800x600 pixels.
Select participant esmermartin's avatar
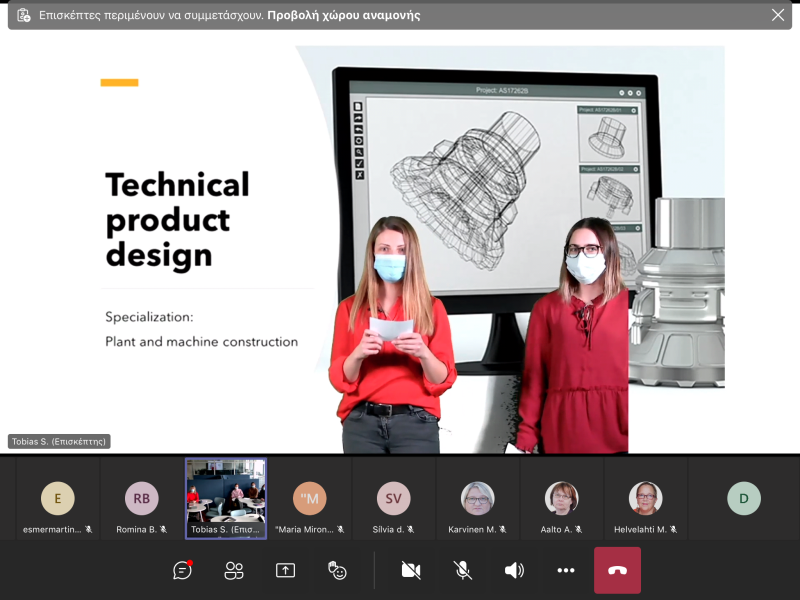(58, 498)
